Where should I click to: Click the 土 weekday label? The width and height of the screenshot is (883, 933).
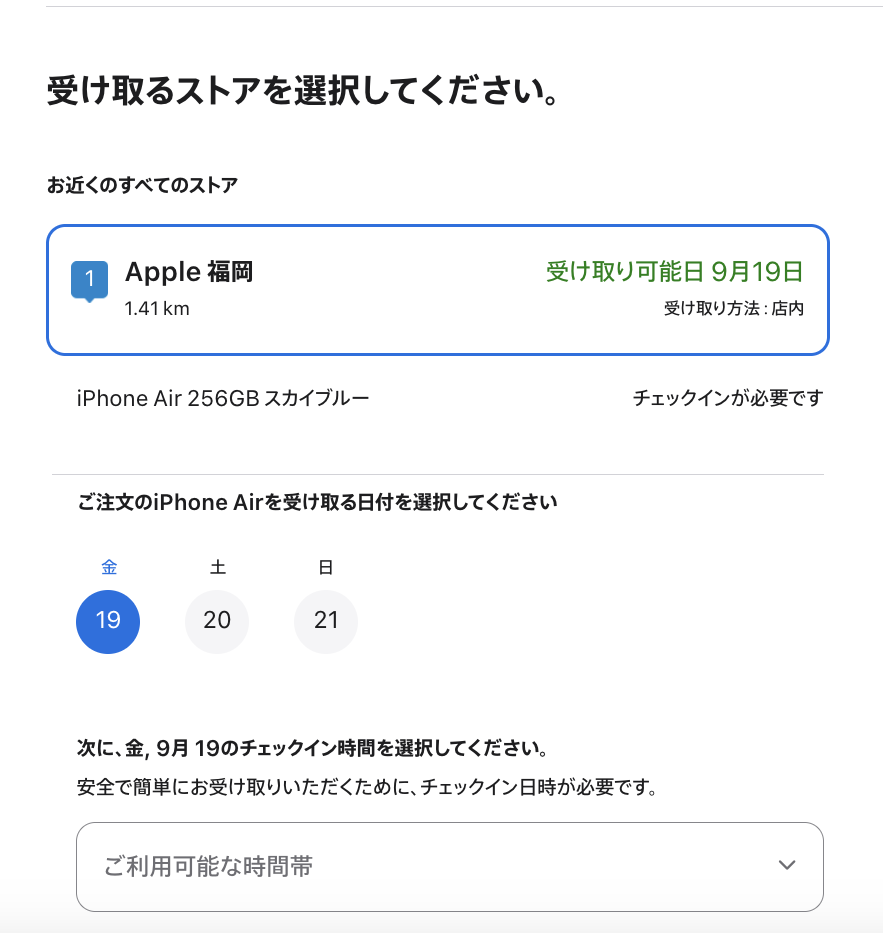tap(218, 567)
